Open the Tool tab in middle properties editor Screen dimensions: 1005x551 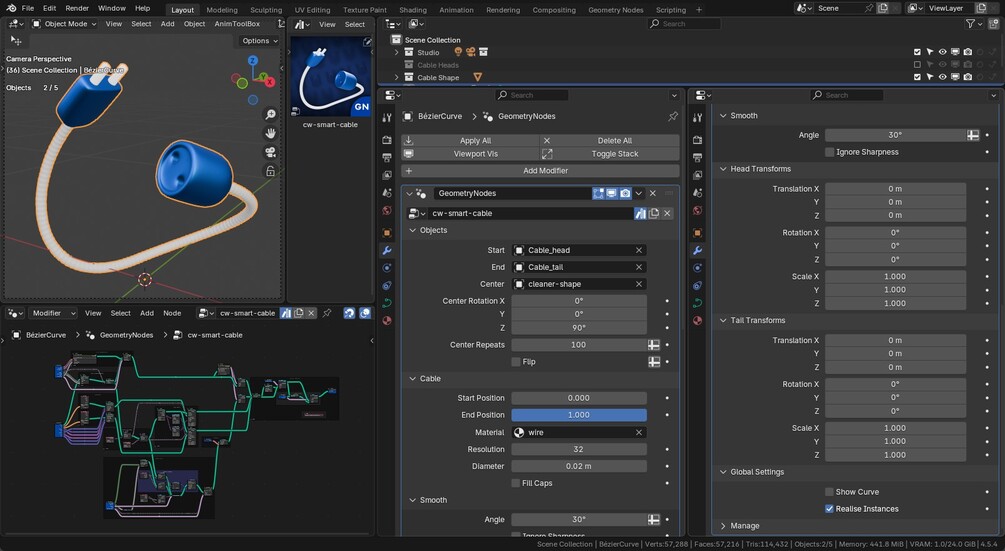[x=387, y=118]
